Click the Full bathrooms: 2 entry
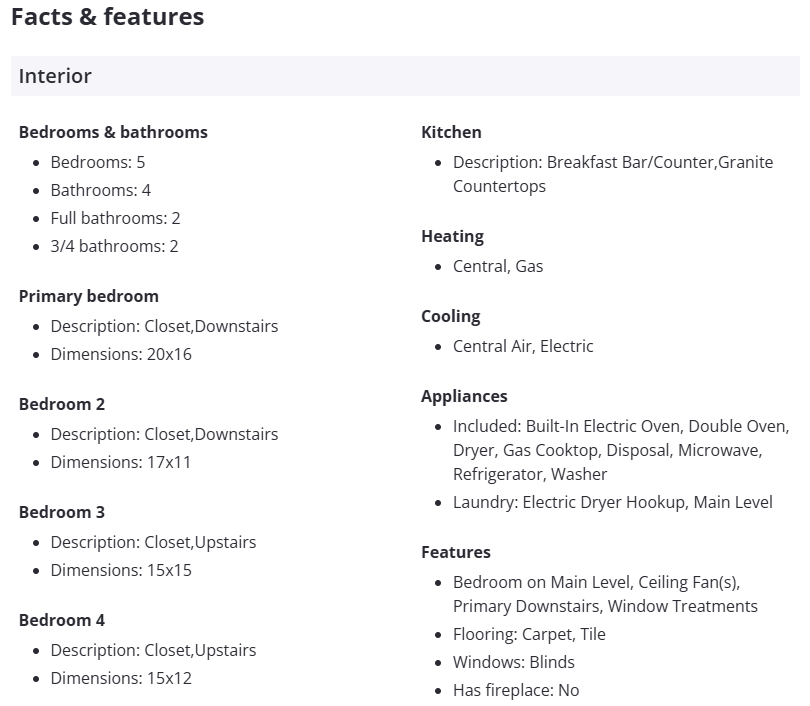 pyautogui.click(x=115, y=218)
